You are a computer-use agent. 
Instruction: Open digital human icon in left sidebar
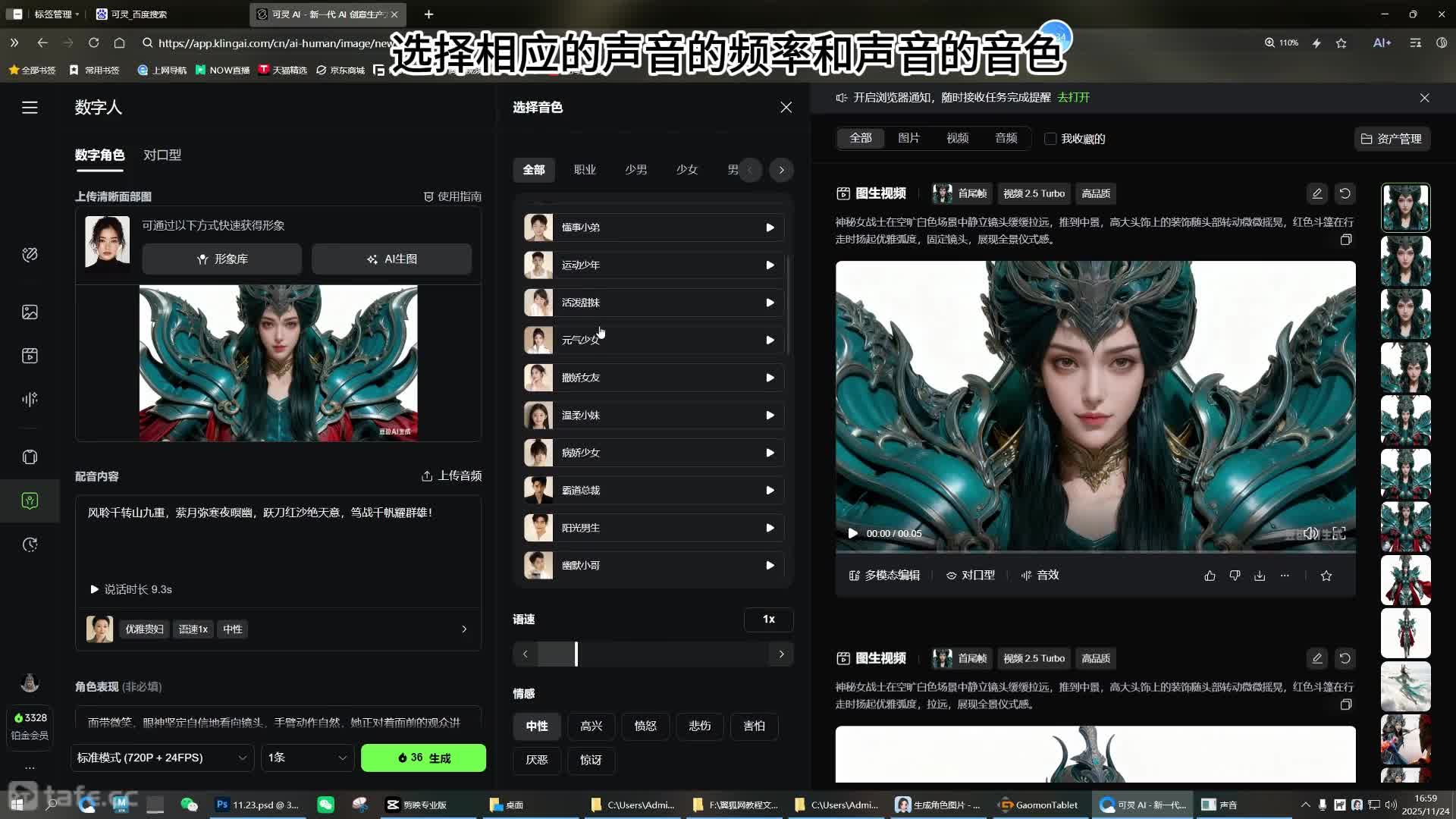click(30, 501)
